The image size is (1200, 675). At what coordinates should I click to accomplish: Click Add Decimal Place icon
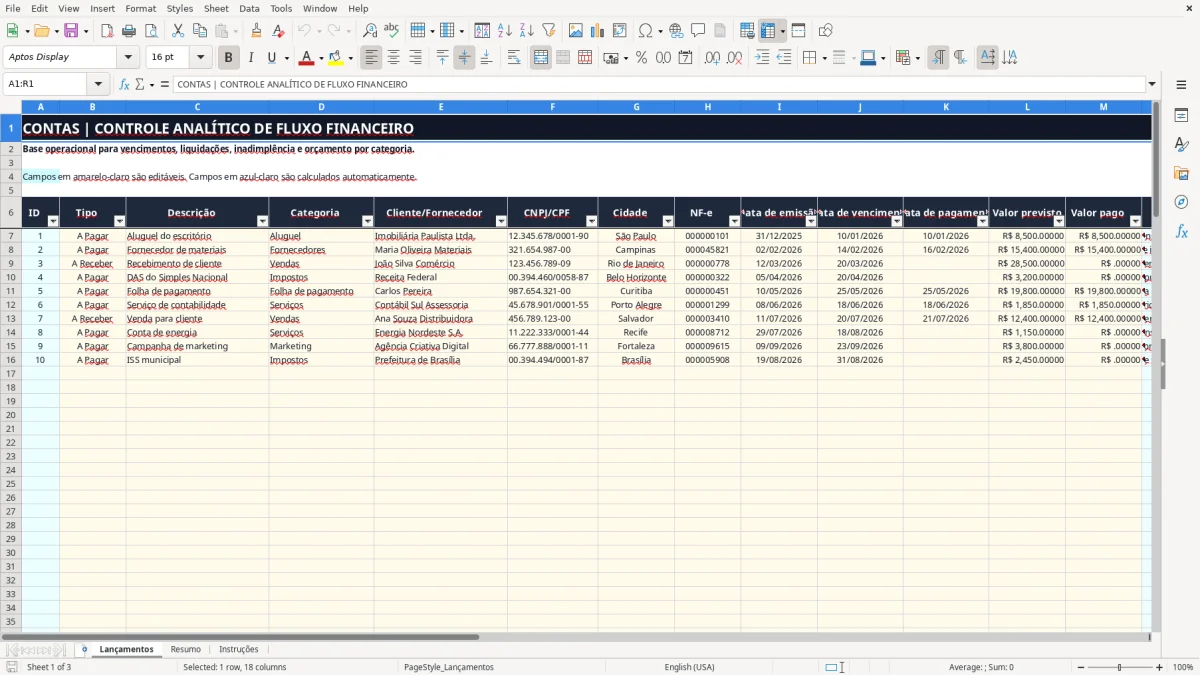(712, 58)
